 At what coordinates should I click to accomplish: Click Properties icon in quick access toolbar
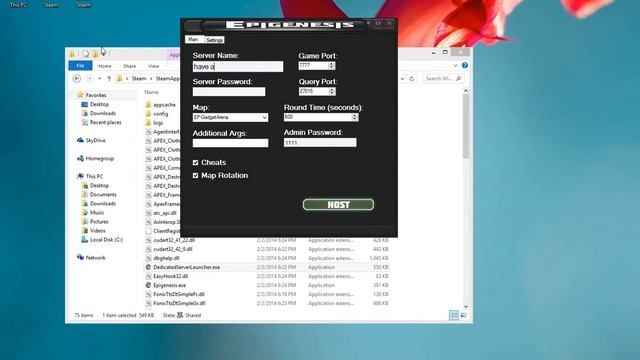[86, 53]
